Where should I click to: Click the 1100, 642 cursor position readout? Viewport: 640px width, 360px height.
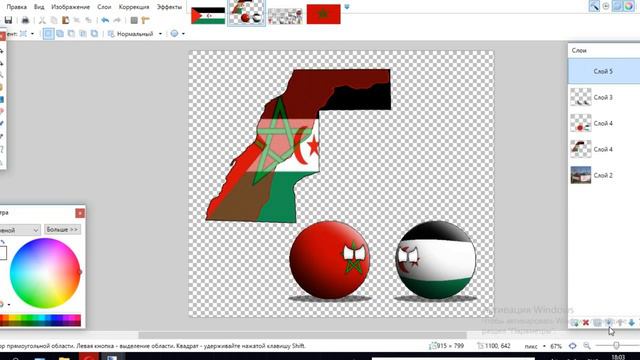pos(494,346)
